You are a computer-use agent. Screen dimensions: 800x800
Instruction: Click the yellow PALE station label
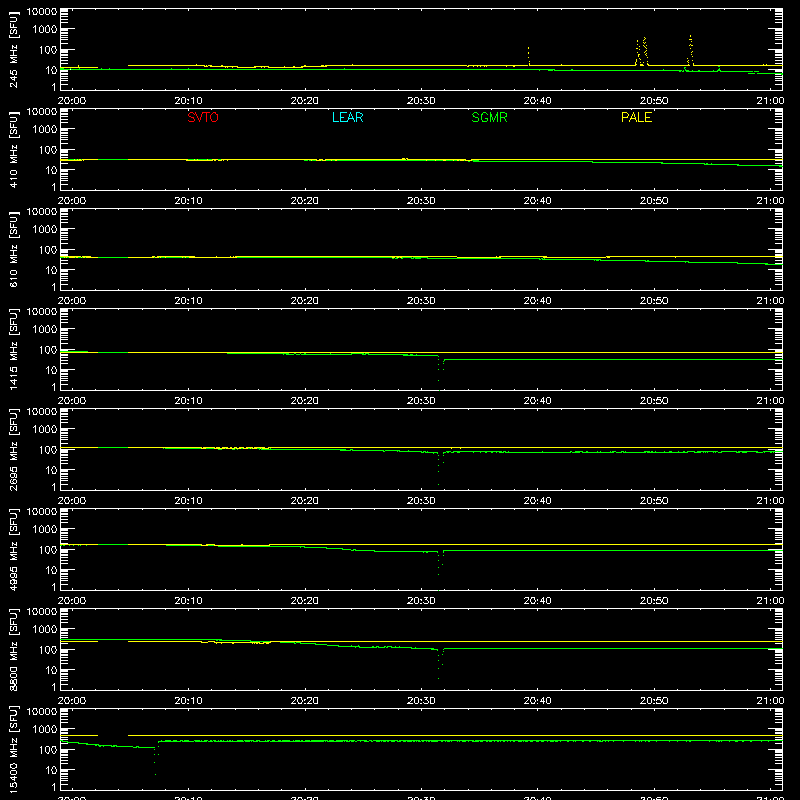[636, 117]
